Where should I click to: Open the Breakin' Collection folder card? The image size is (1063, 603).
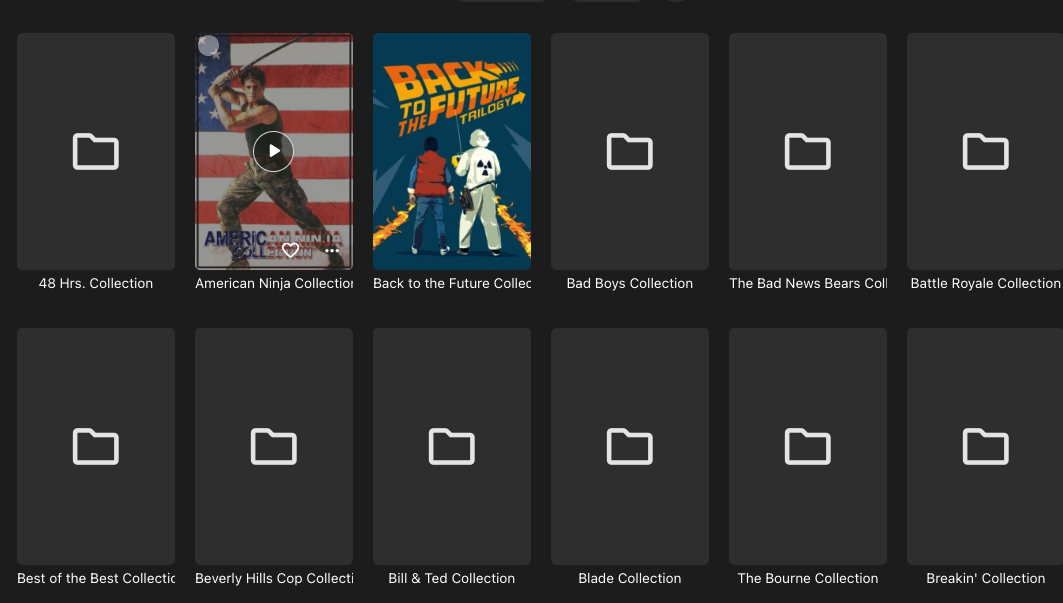tap(985, 446)
